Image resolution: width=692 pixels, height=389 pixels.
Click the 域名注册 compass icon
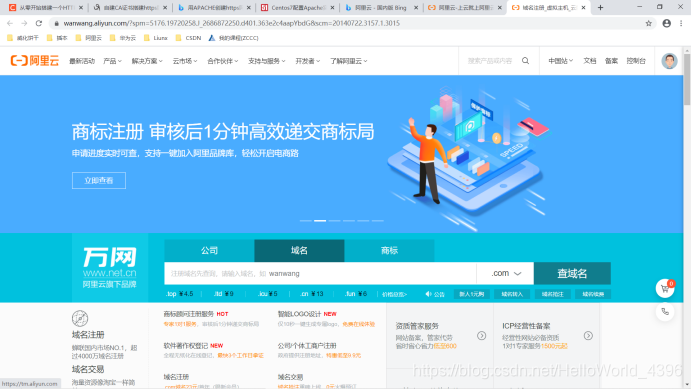click(80, 318)
